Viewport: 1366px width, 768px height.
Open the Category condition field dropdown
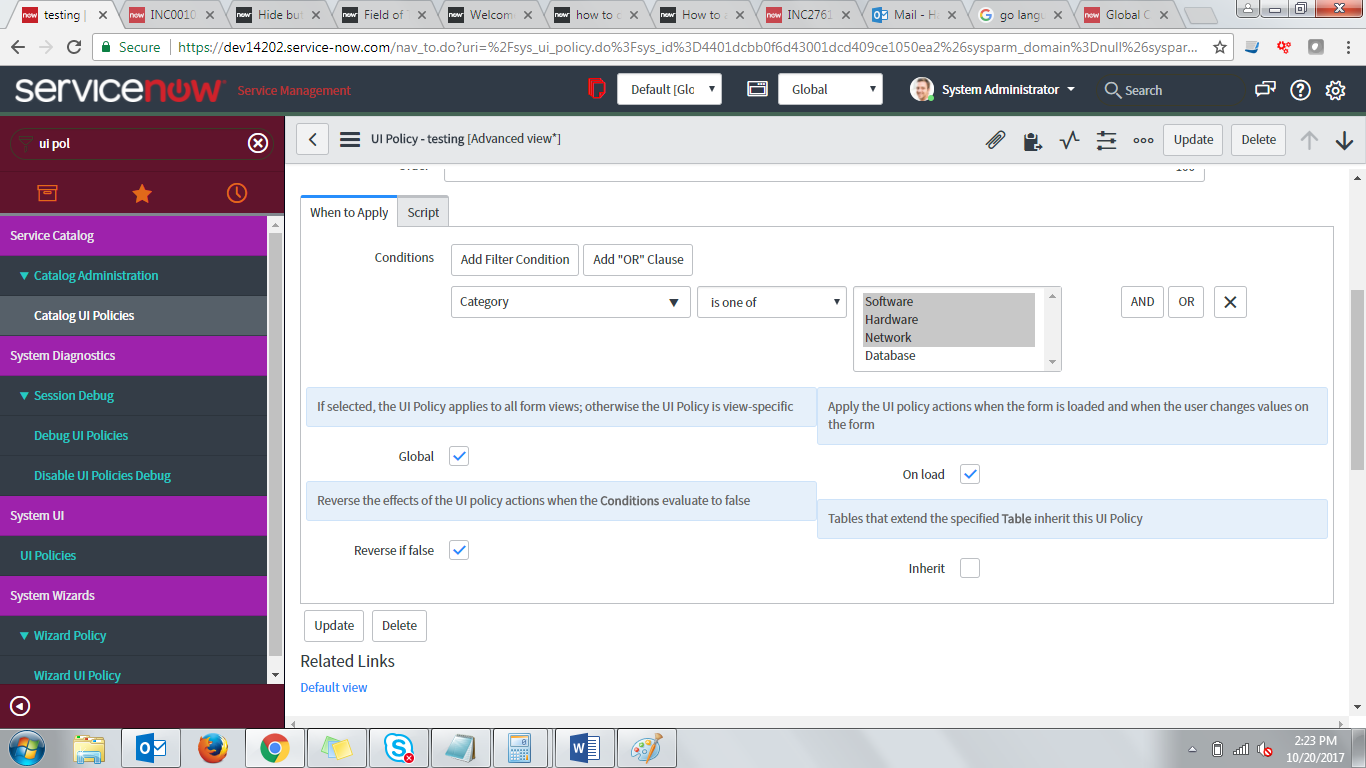(570, 301)
